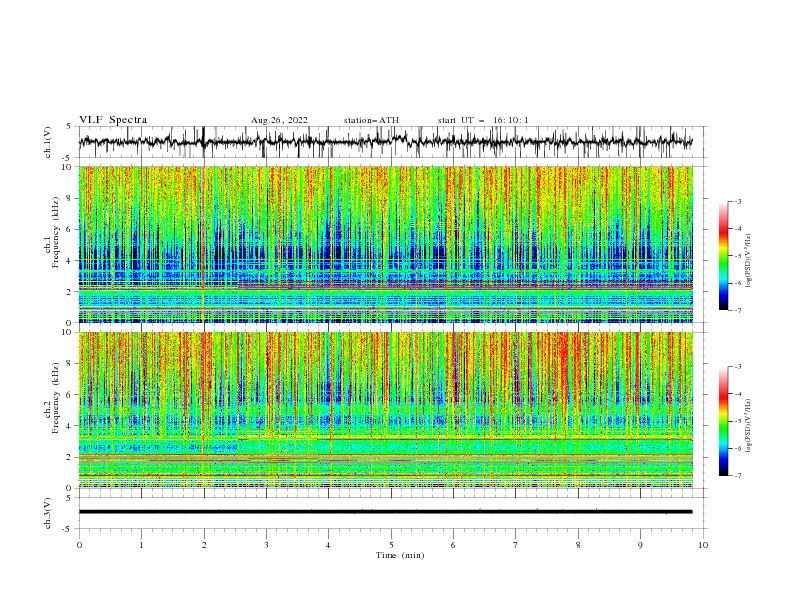Click the "ch.3(V)" axis label
Screen dimensions: 792x612
(x=48, y=513)
